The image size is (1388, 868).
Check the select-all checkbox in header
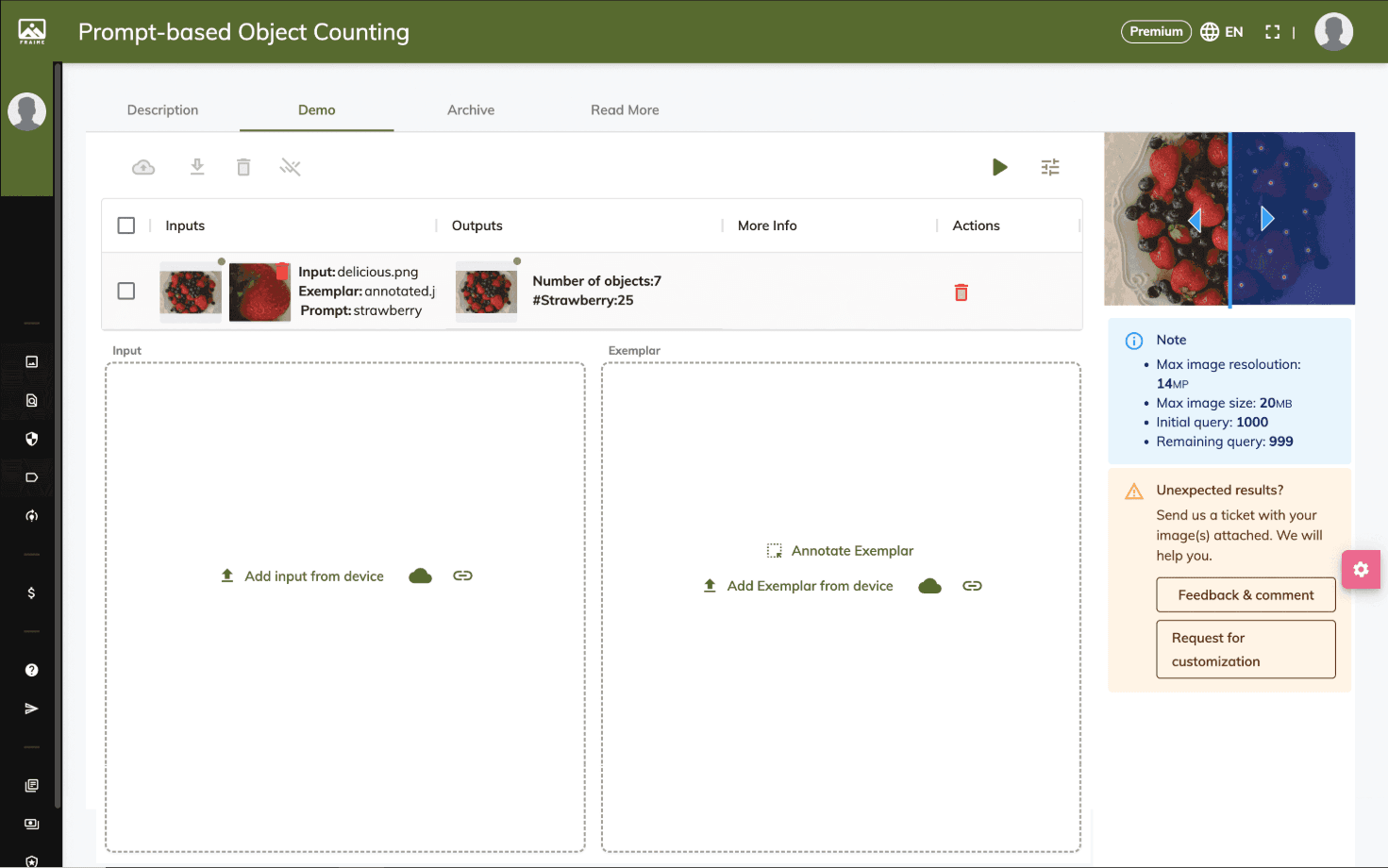click(126, 225)
